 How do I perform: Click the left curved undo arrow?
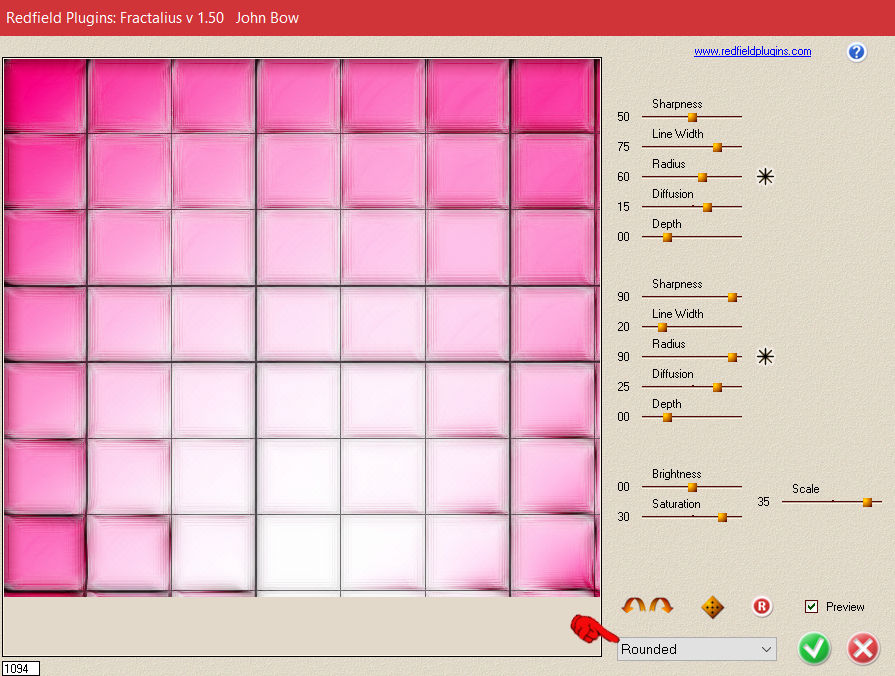click(x=634, y=605)
